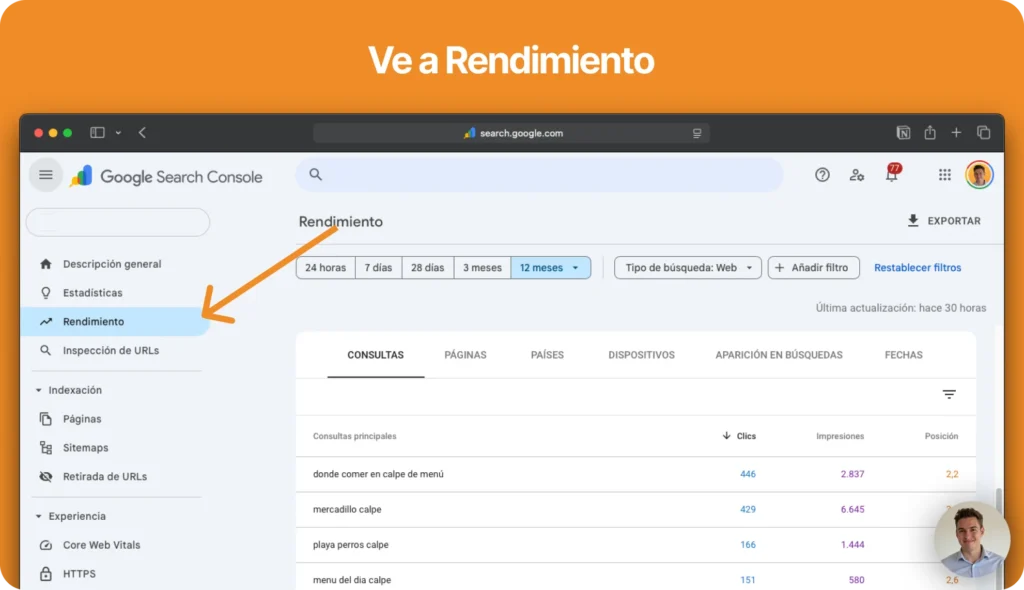
Task: Open the Google apps grid
Action: tap(944, 175)
